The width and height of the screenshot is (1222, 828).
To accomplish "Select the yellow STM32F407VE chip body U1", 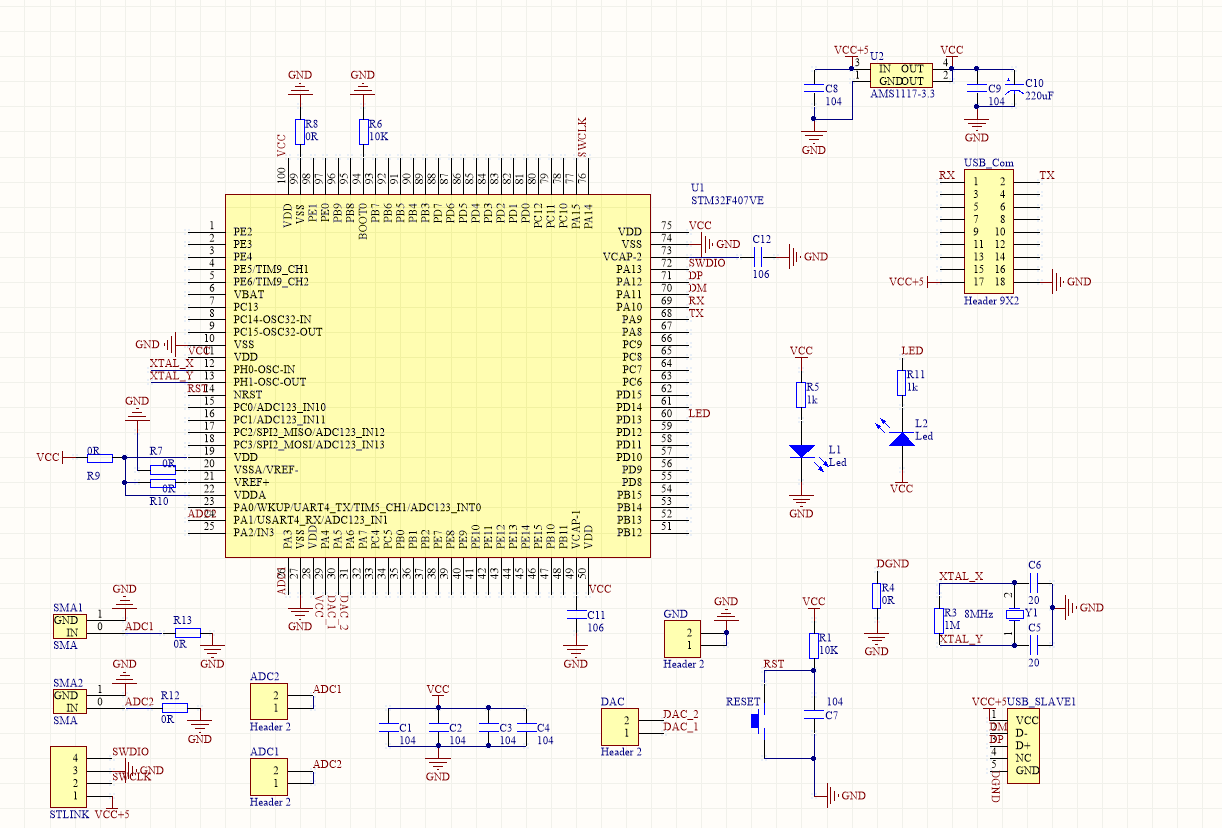I will [x=437, y=376].
